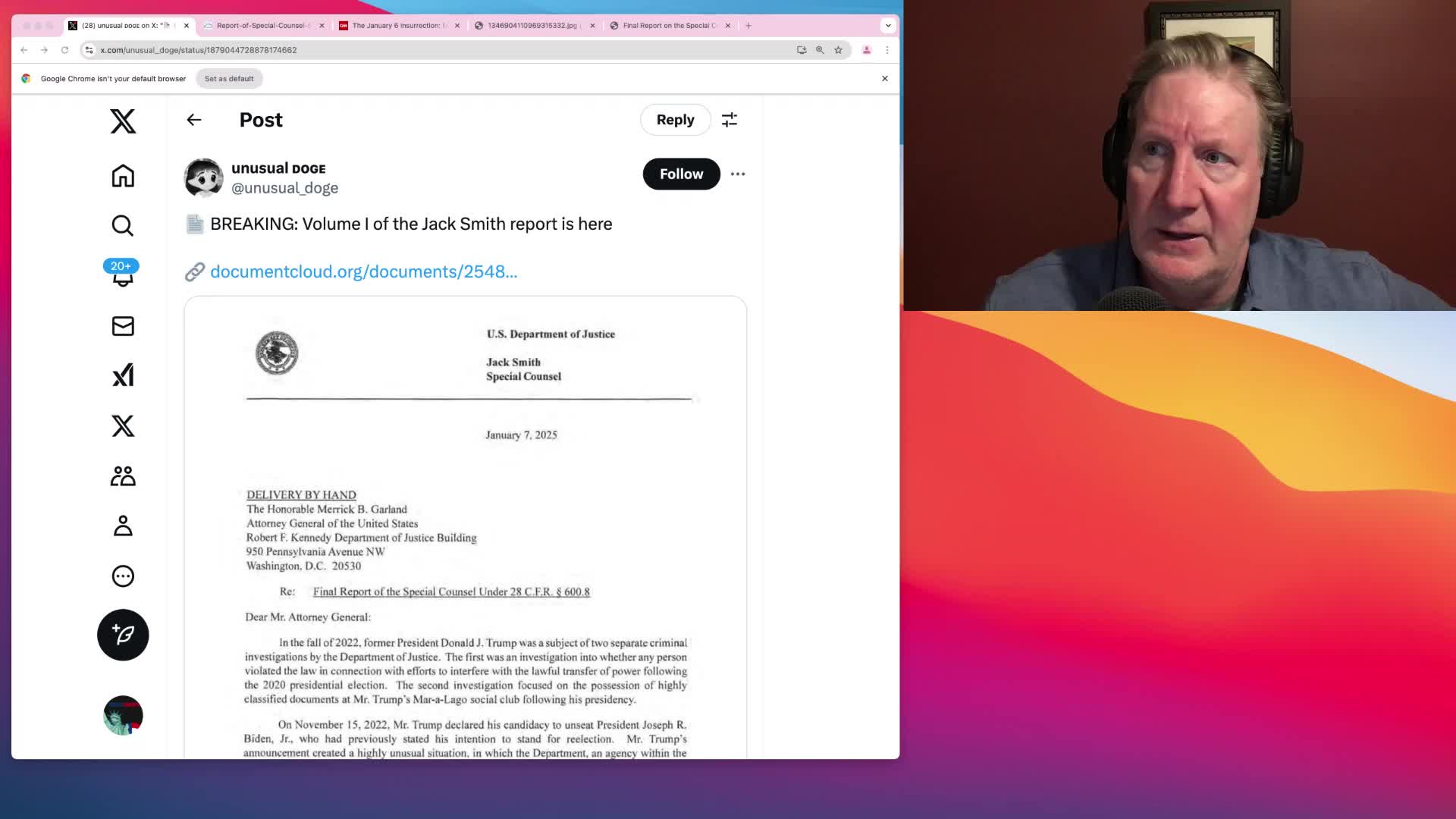Viewport: 1456px width, 819px height.
Task: Compose a new post with the feather button
Action: [123, 635]
